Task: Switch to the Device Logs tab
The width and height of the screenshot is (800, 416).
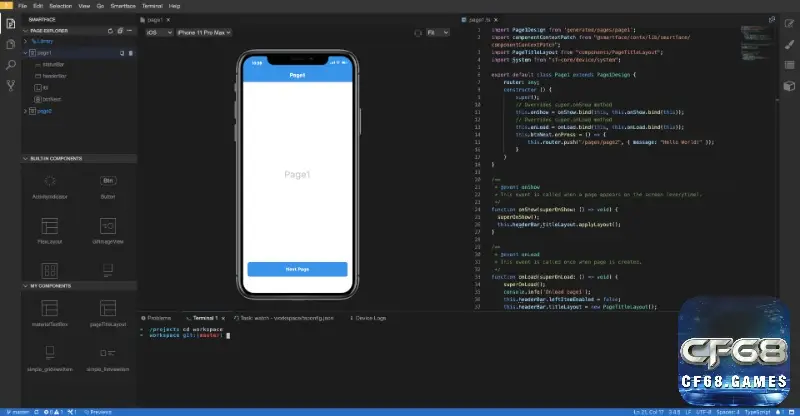Action: click(368, 318)
